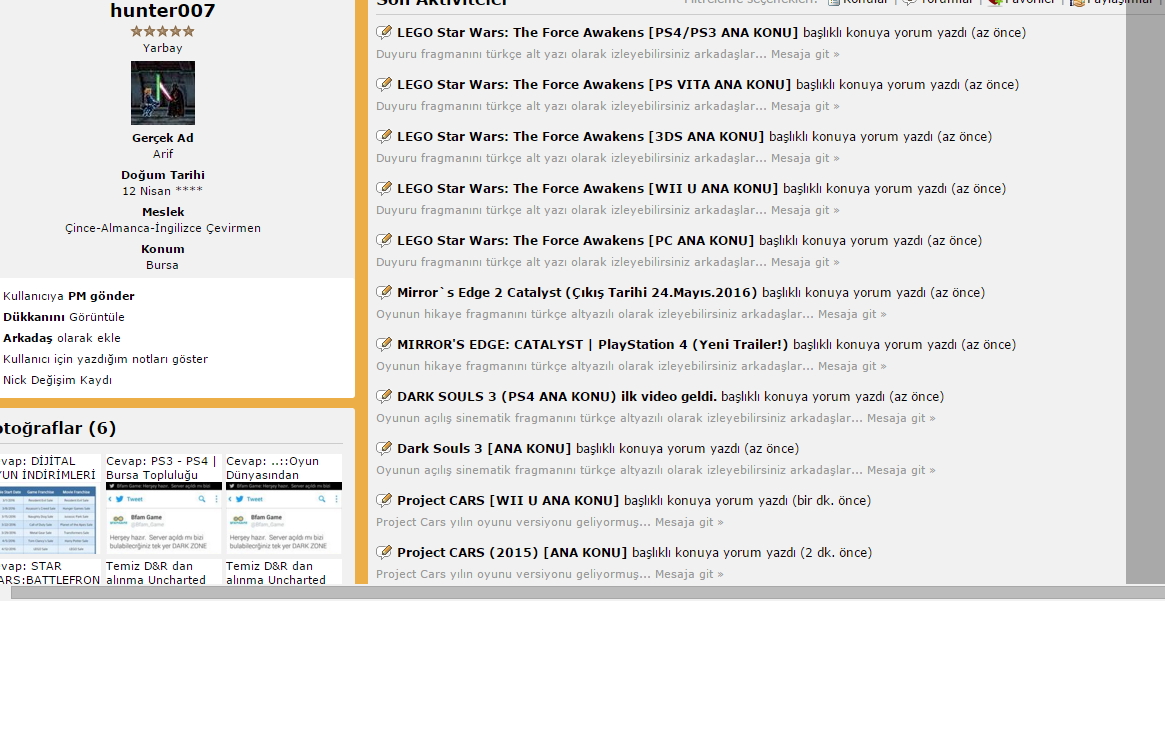1165x731 pixels.
Task: Click the vertical scrollbar track on the right edge
Action: point(1146,292)
